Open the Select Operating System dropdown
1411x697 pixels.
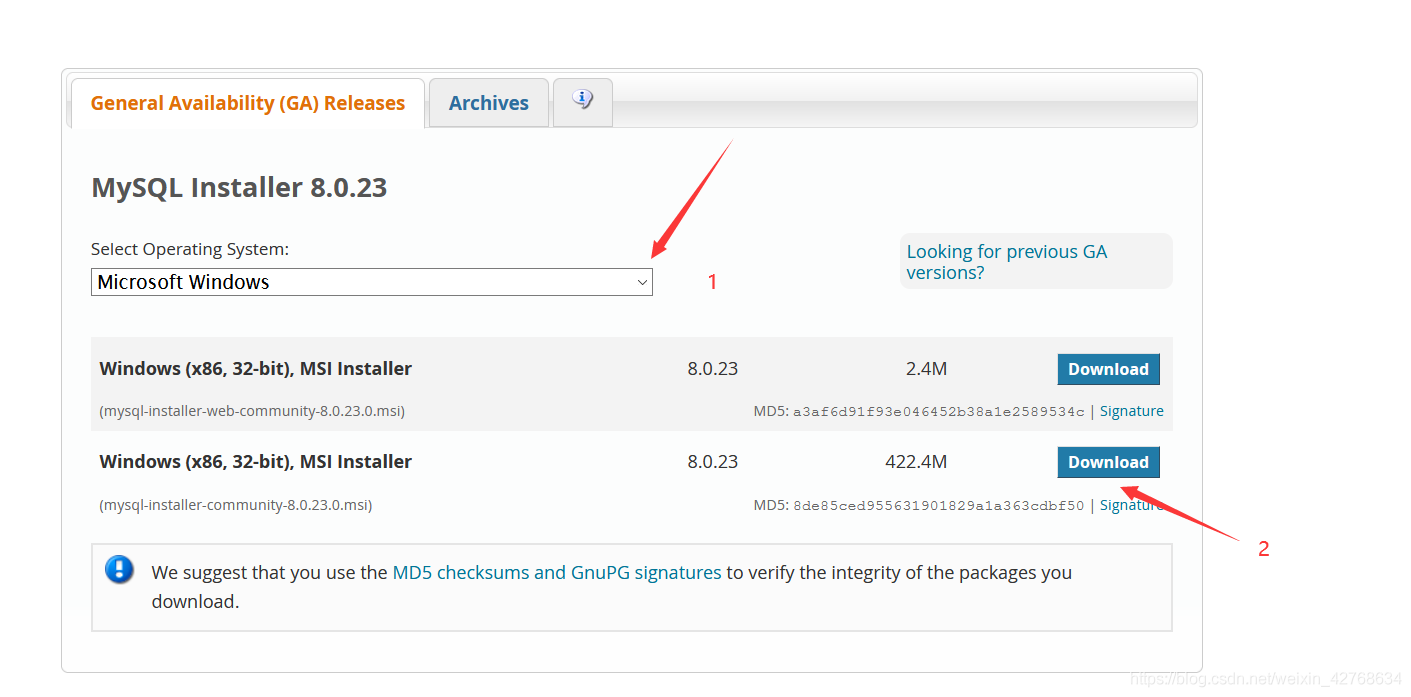tap(372, 282)
